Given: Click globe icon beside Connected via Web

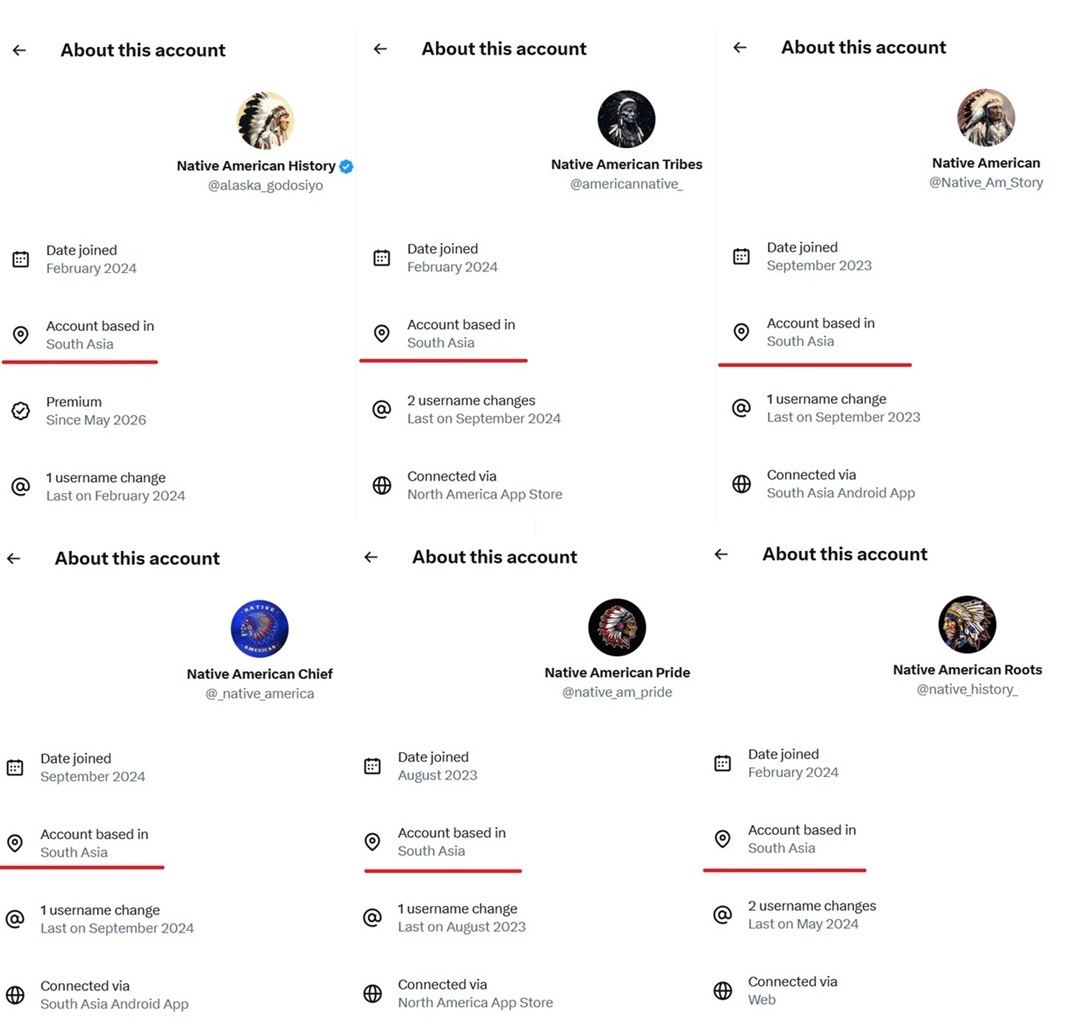Looking at the screenshot, I should 722,991.
